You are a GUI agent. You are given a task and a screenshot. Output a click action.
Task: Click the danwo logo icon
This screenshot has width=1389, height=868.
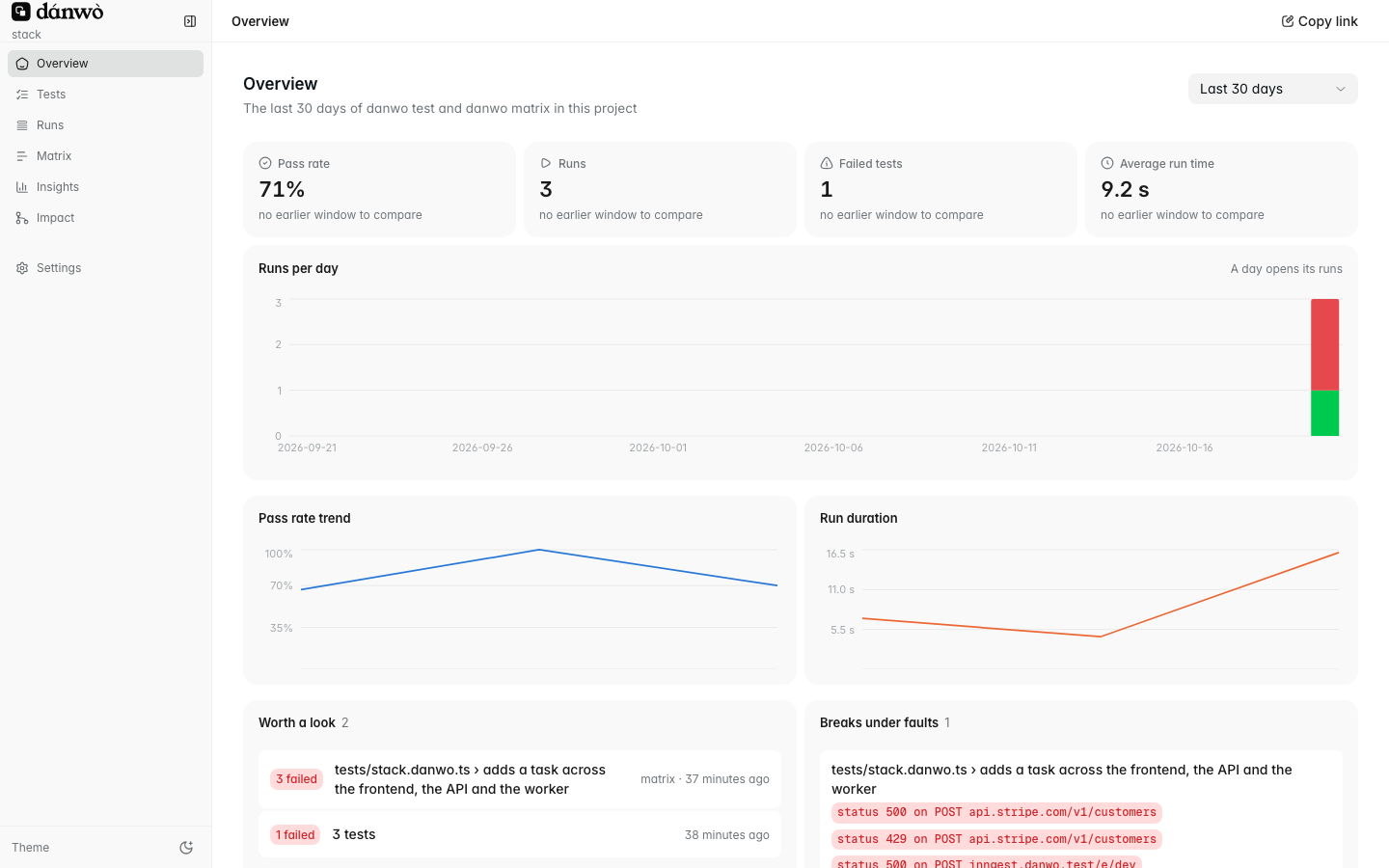[x=21, y=12]
